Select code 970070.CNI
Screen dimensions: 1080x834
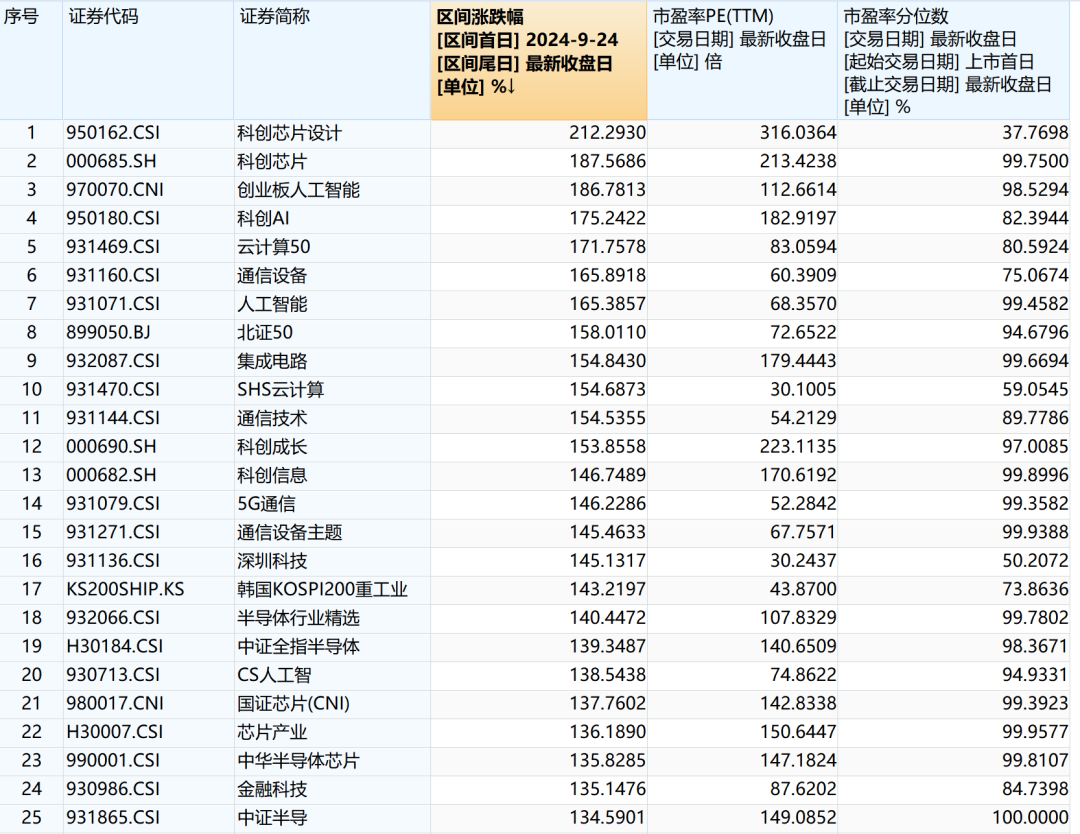click(x=115, y=190)
